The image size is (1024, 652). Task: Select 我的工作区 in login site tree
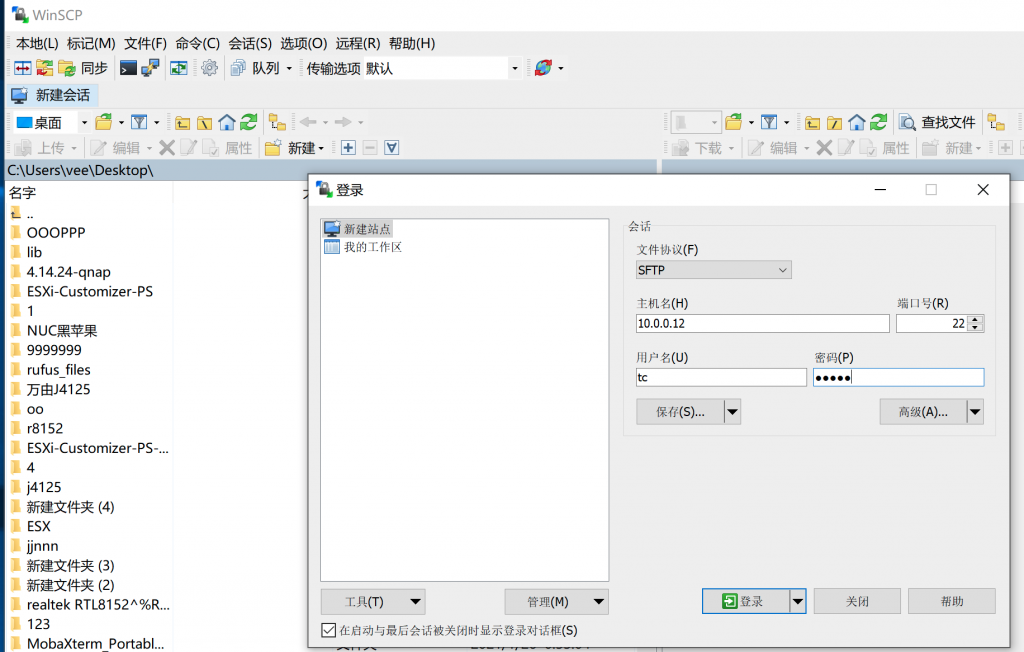point(364,247)
